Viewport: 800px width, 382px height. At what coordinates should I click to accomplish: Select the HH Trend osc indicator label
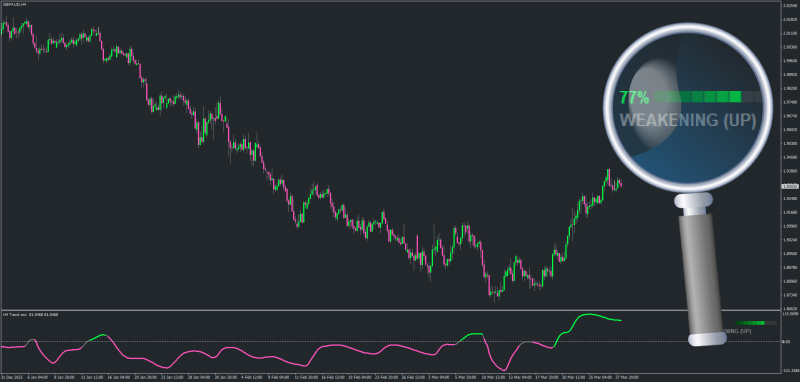(x=30, y=314)
